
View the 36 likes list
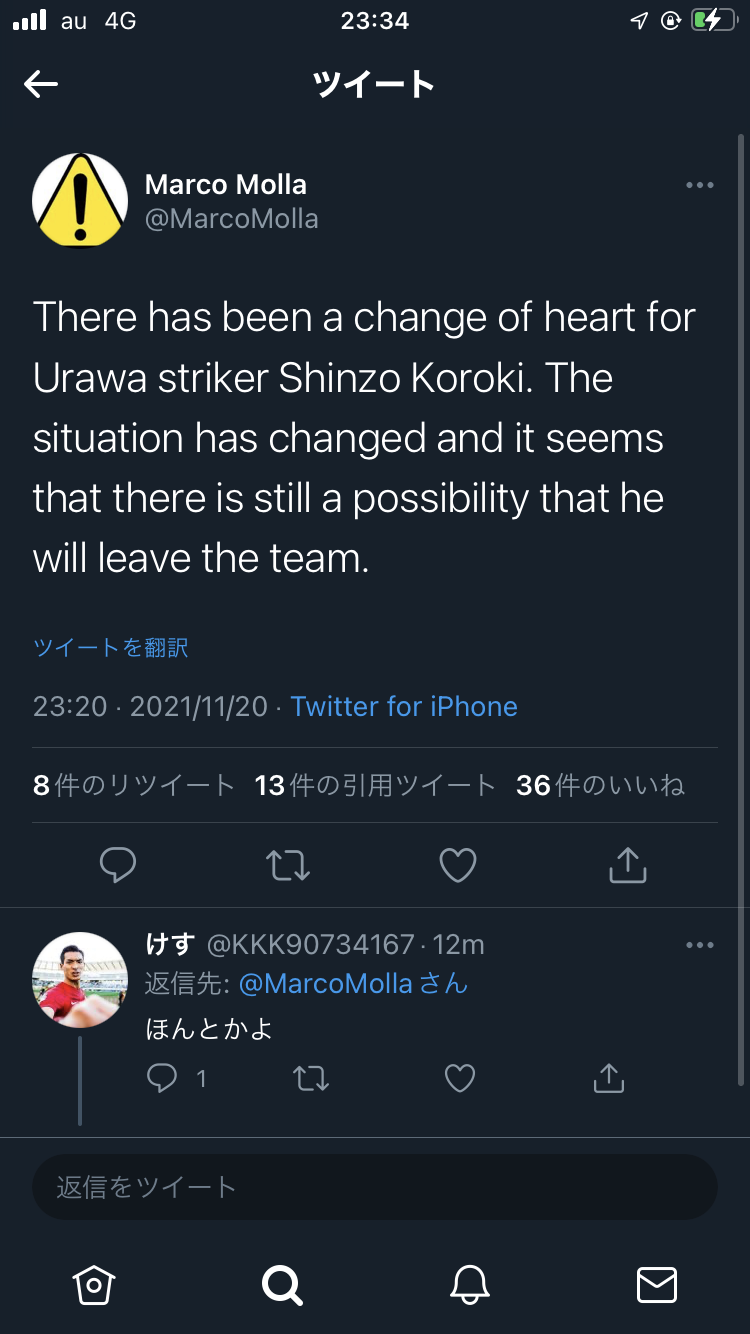(x=600, y=786)
